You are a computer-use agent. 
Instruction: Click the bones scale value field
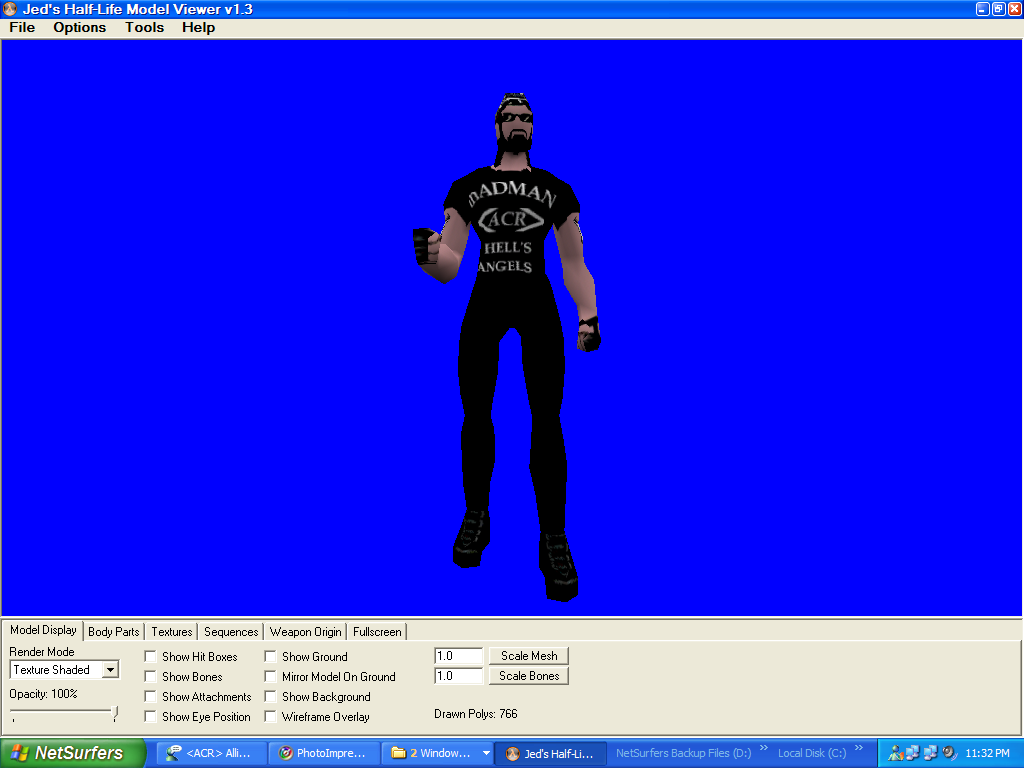[x=458, y=676]
